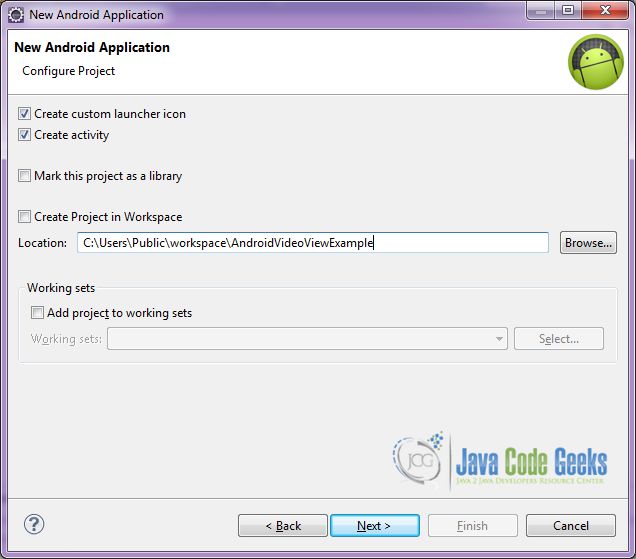This screenshot has width=636, height=559.
Task: Enable Add project to working sets
Action: [x=37, y=313]
